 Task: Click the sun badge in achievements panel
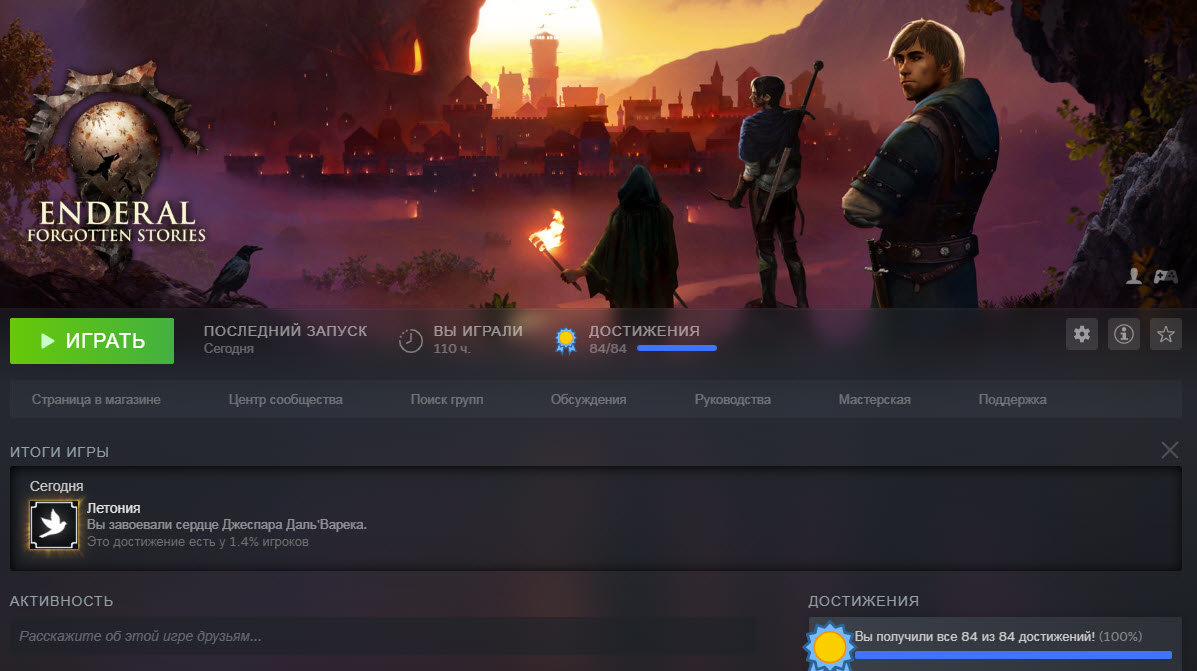(829, 647)
